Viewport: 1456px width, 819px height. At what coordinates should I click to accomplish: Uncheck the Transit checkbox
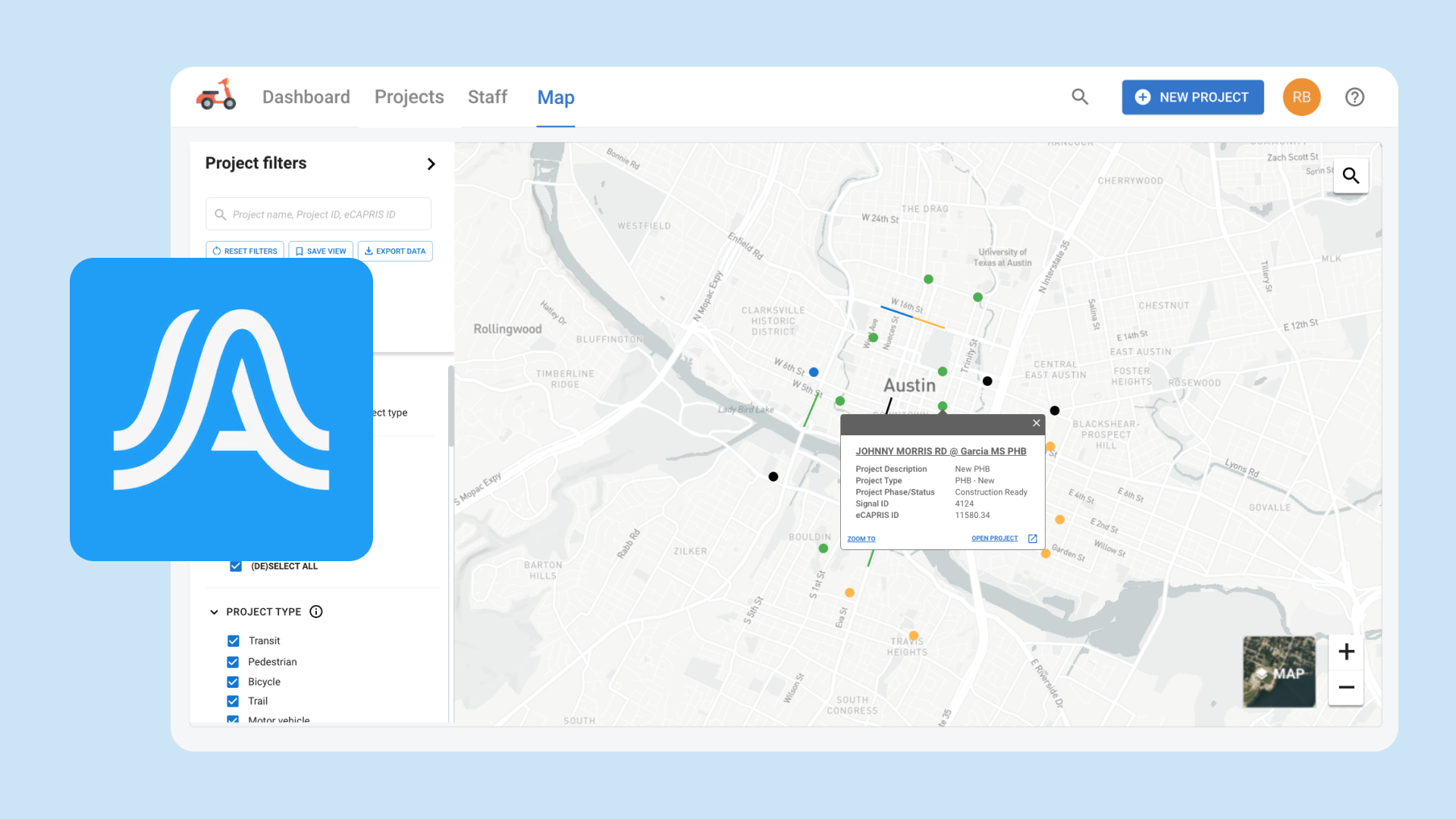pos(233,641)
